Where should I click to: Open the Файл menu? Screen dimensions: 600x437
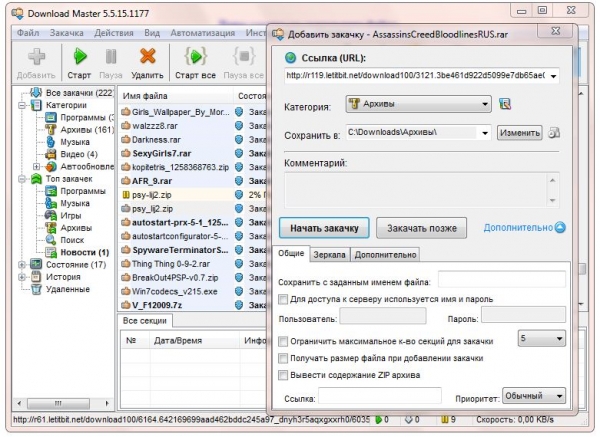tap(28, 33)
